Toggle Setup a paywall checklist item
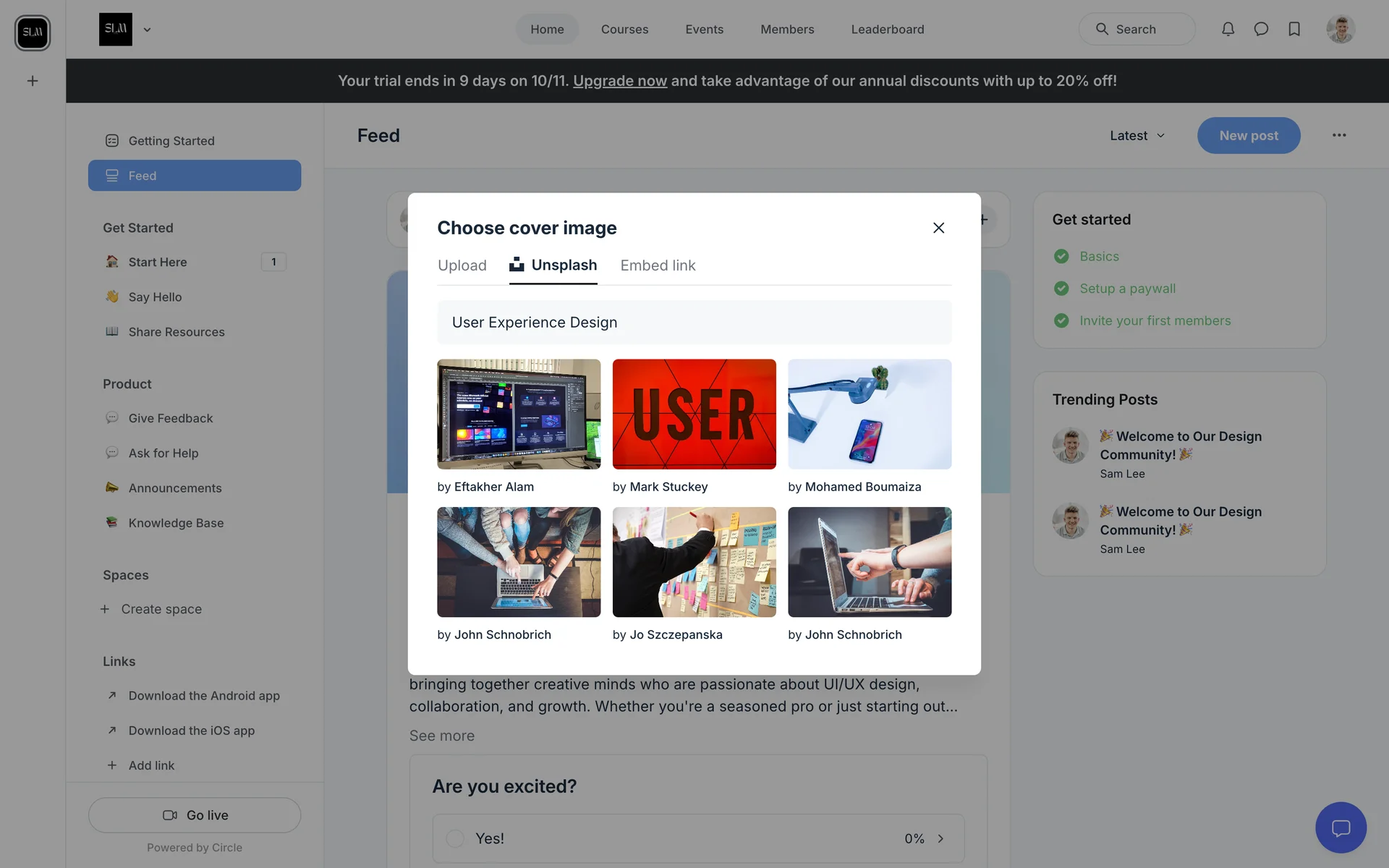Screen dimensions: 1389x868 pyautogui.click(x=1061, y=289)
